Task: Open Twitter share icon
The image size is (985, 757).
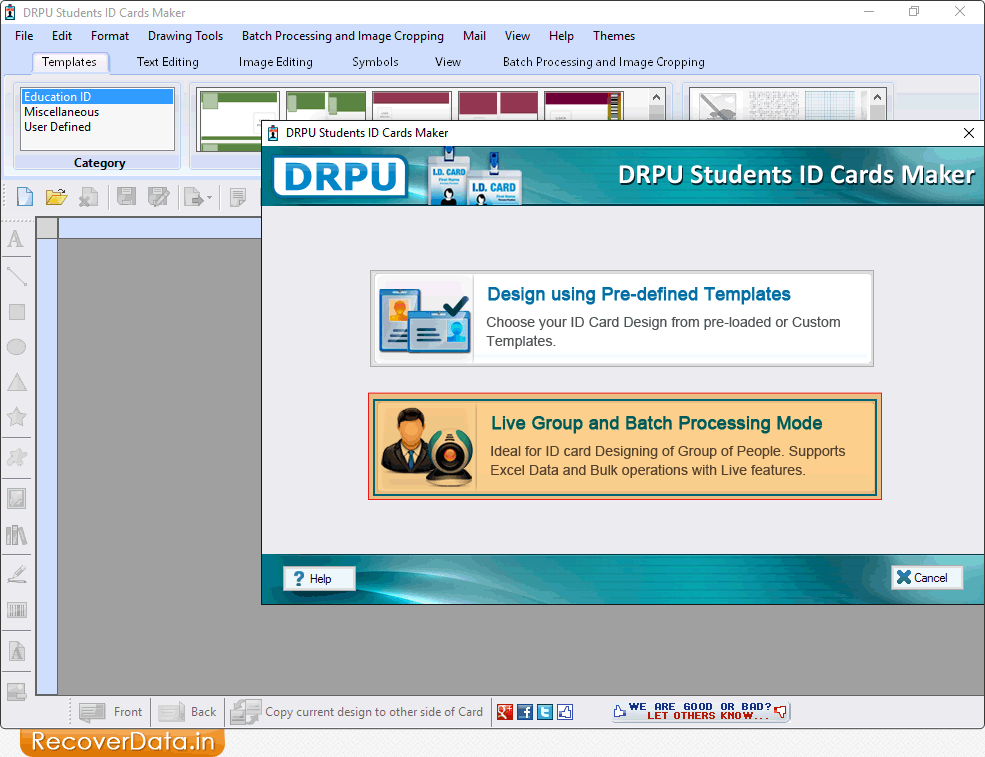Action: point(545,712)
